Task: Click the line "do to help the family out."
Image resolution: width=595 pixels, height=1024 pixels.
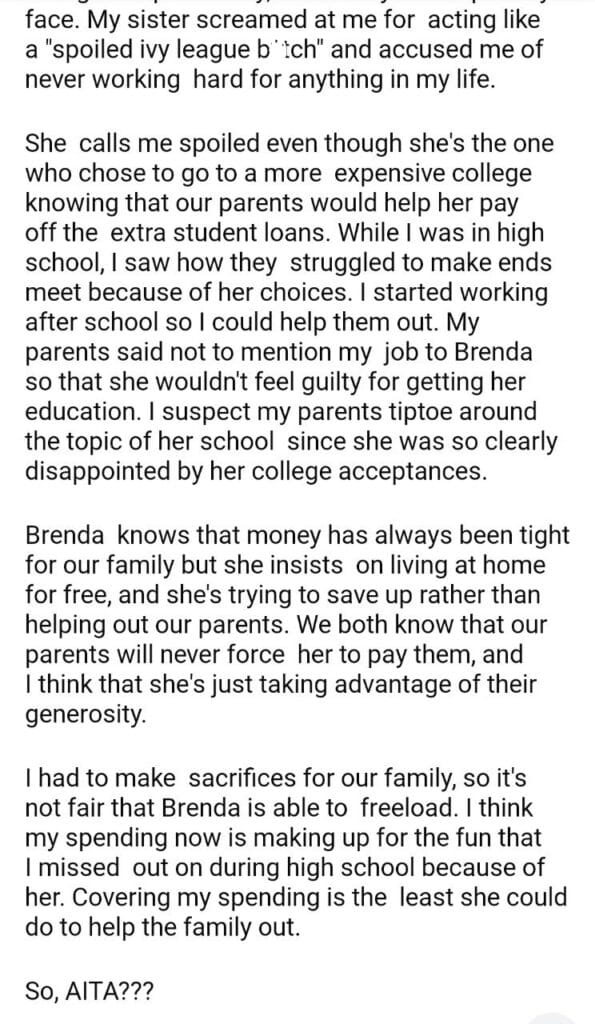Action: click(163, 927)
